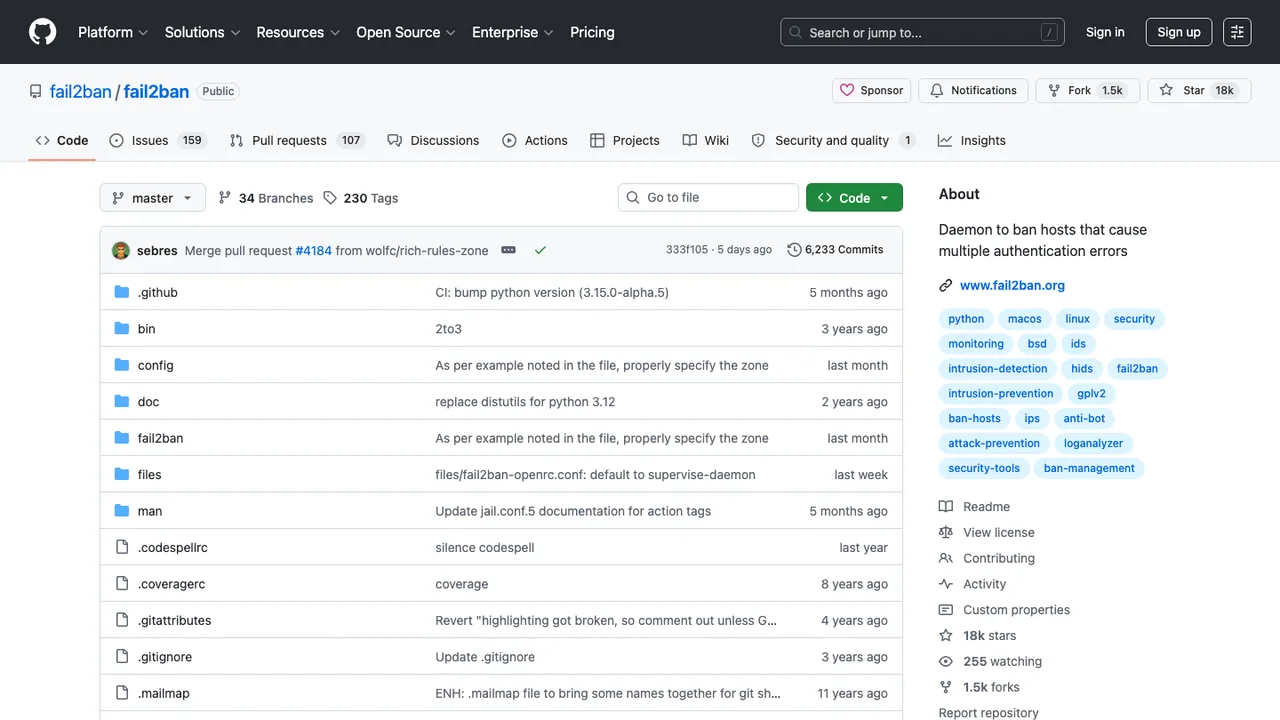Click the config folder icon
Viewport: 1280px width, 720px height.
[122, 365]
